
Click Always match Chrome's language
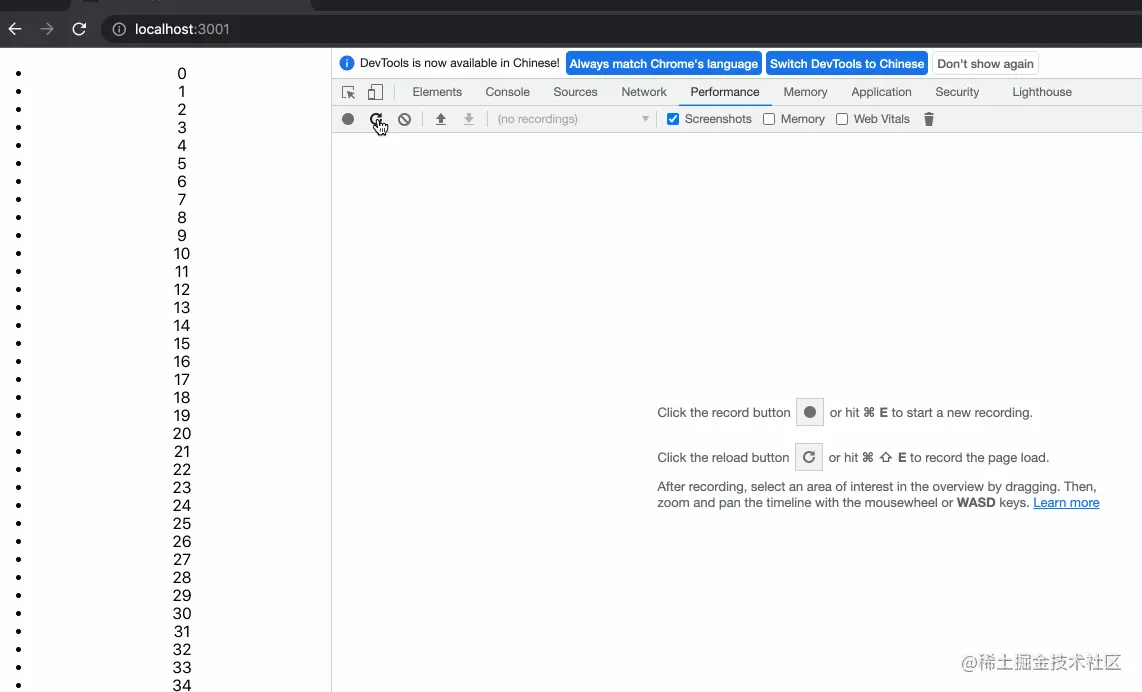663,63
